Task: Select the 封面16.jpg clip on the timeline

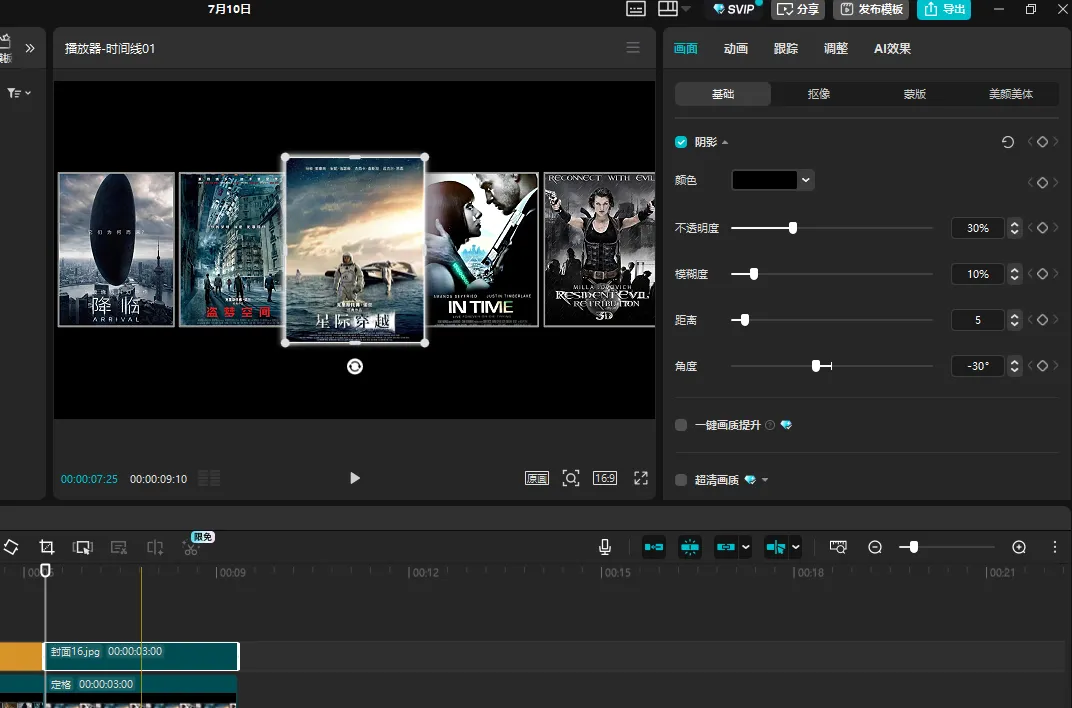Action: [142, 656]
